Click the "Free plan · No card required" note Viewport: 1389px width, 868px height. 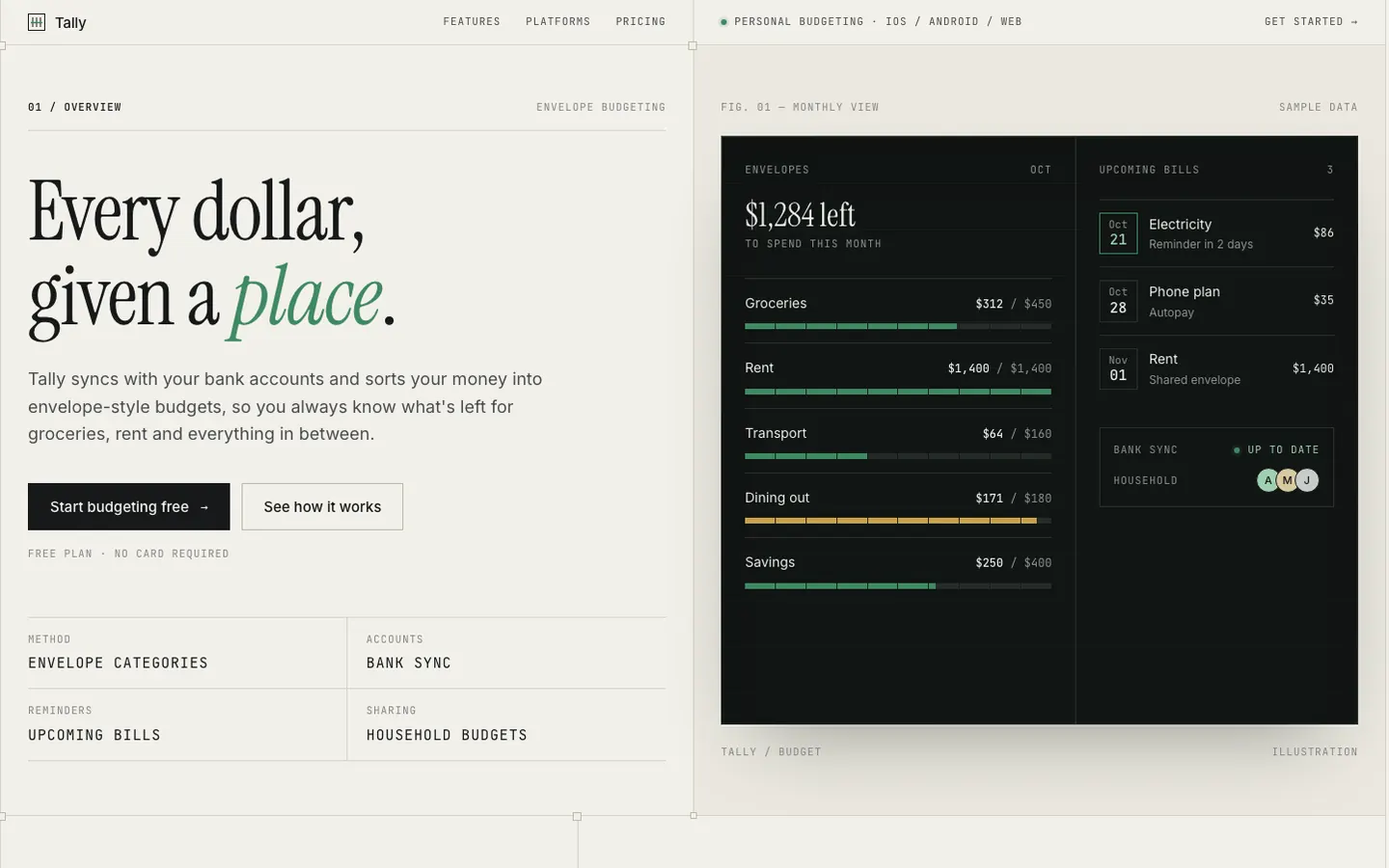click(128, 554)
